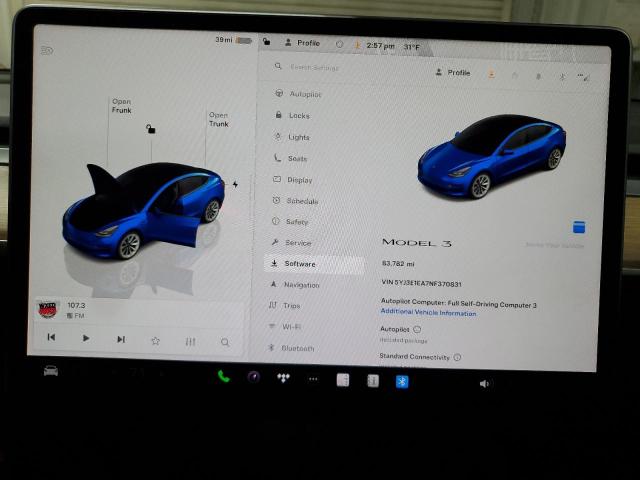The height and width of the screenshot is (480, 640).
Task: Tap the Bluetooth icon in settings header
Action: coord(562,76)
